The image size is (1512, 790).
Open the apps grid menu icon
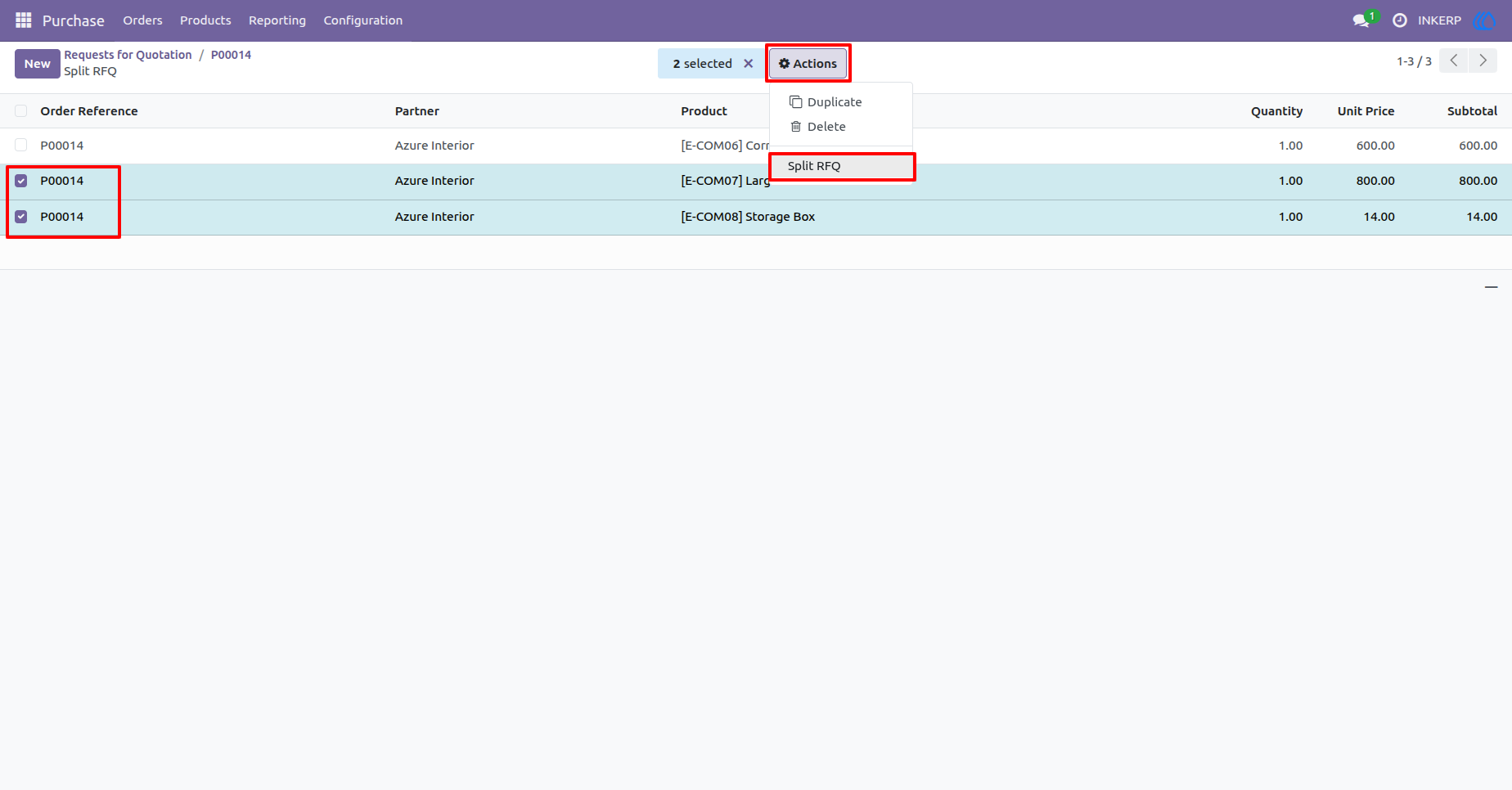point(24,20)
